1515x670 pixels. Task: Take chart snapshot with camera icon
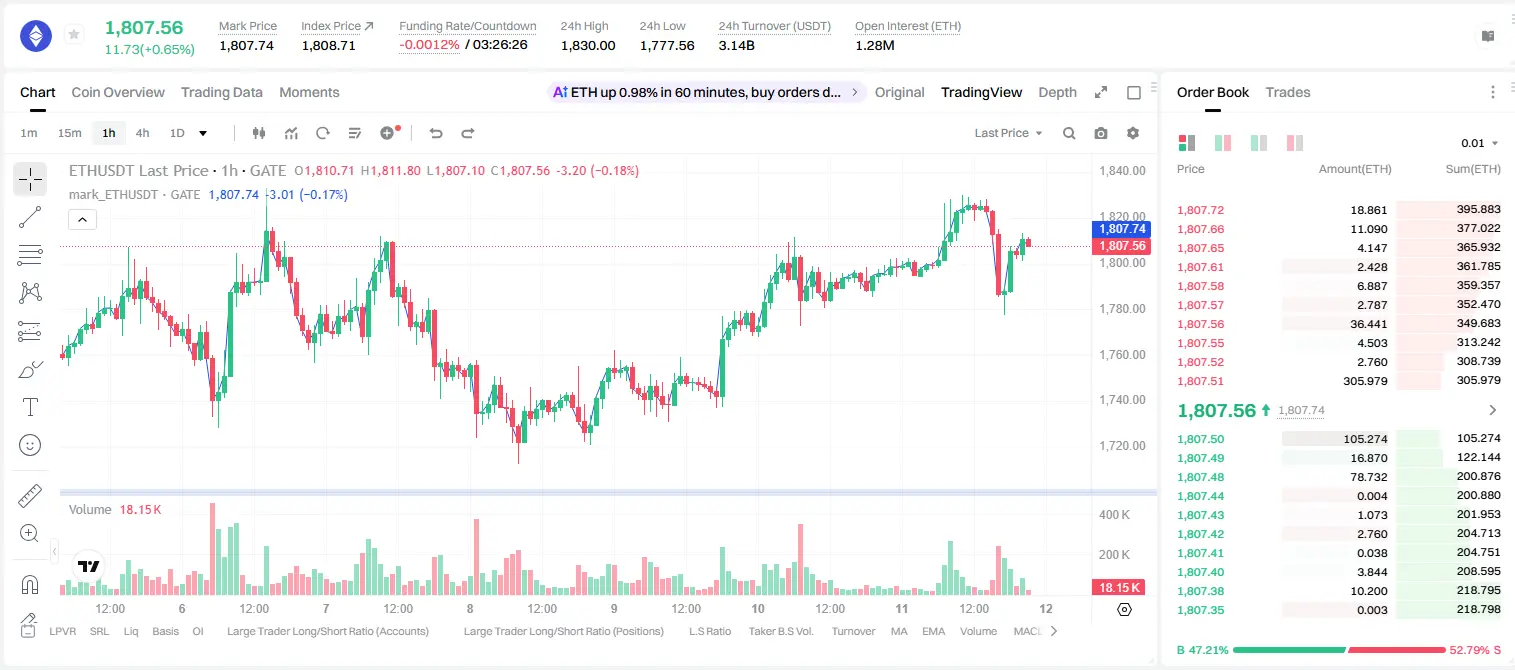click(1101, 133)
